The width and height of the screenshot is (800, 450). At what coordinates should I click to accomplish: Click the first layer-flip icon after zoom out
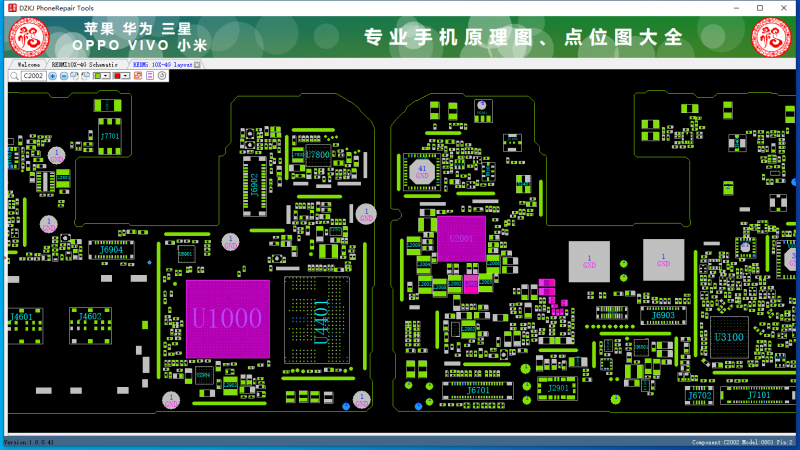click(x=74, y=76)
